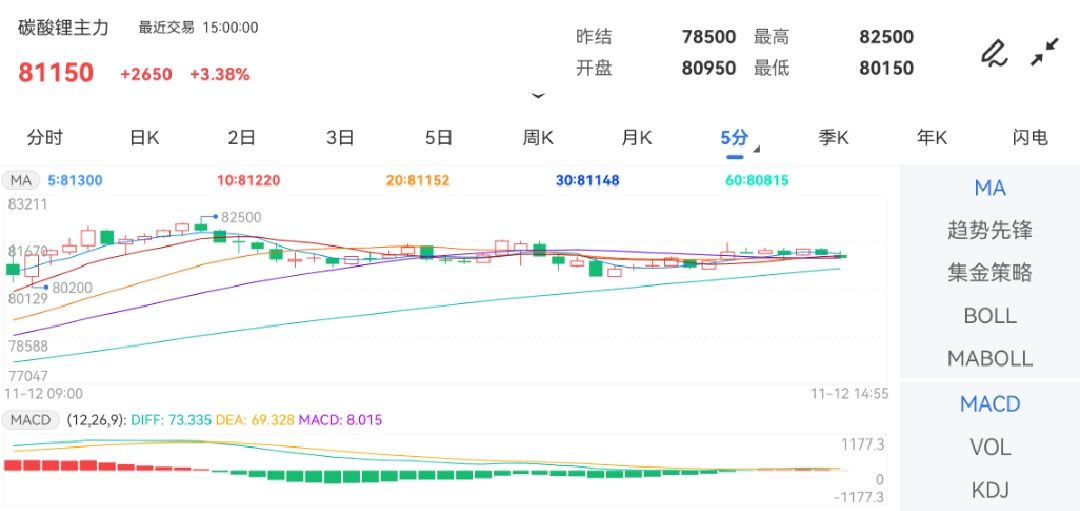Click the percentage change +3.38%

pyautogui.click(x=220, y=74)
